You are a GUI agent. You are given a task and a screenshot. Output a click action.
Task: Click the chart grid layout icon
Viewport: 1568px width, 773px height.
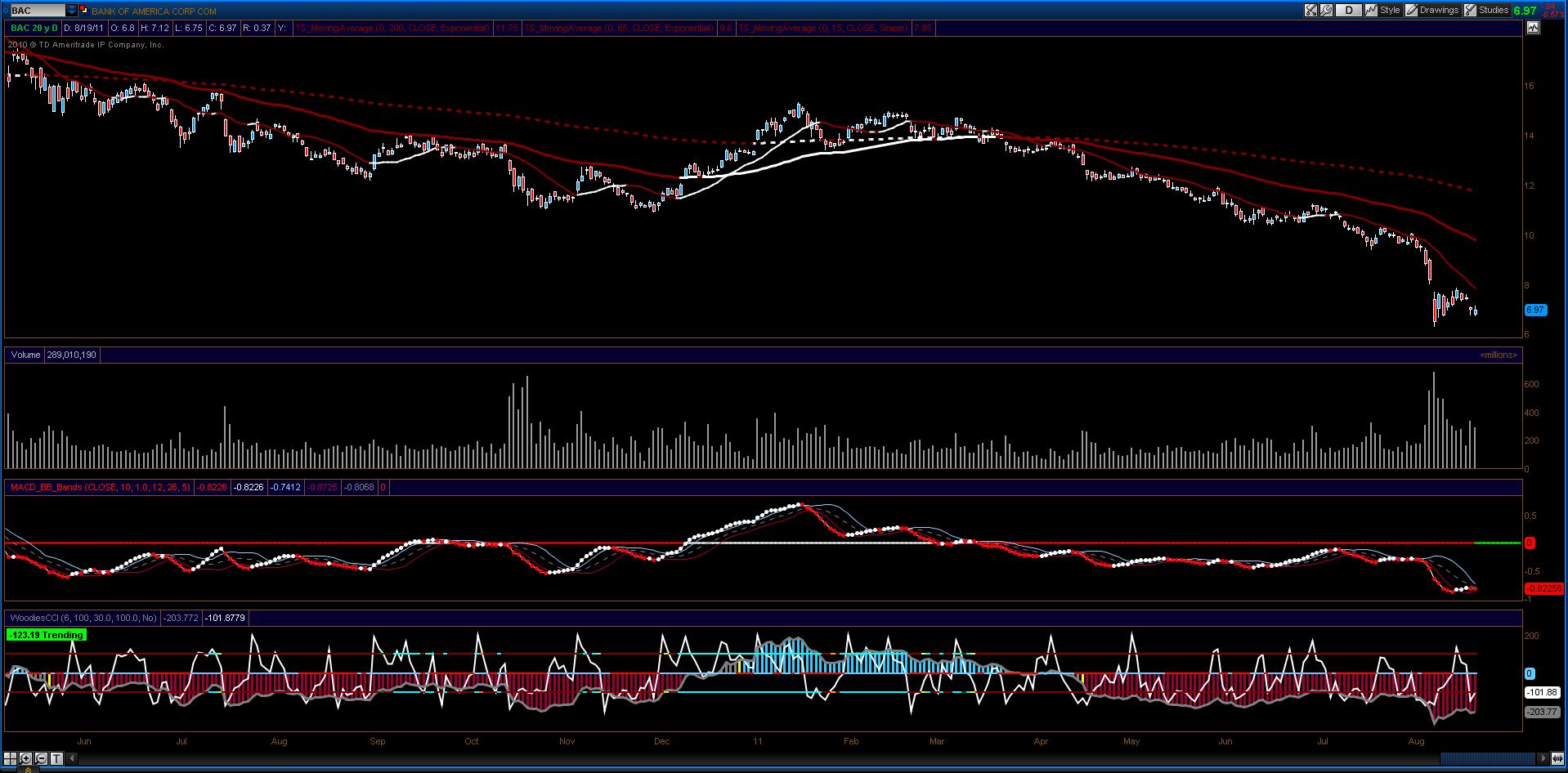(10, 758)
